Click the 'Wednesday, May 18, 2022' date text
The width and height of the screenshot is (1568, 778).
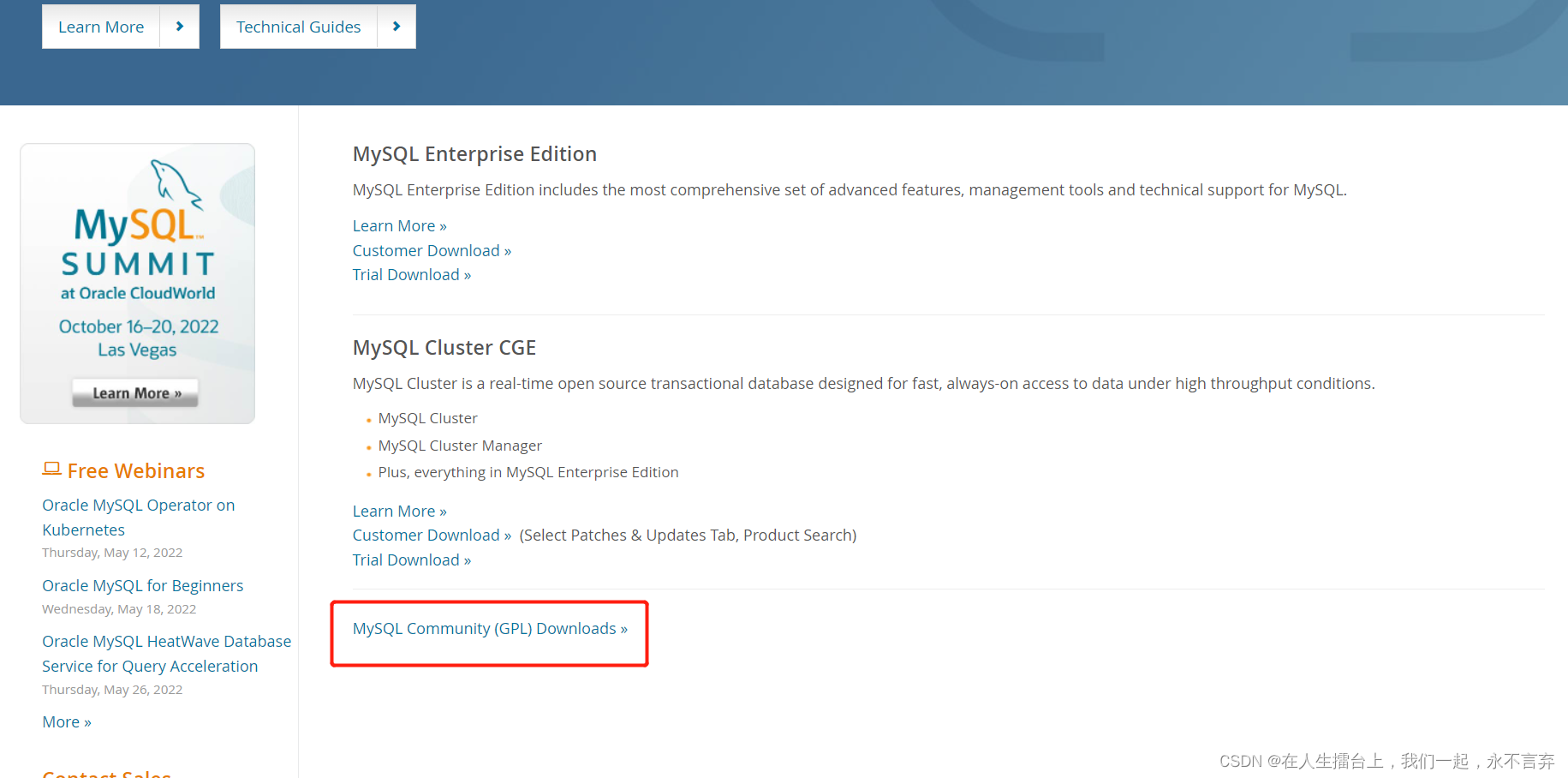[x=119, y=609]
